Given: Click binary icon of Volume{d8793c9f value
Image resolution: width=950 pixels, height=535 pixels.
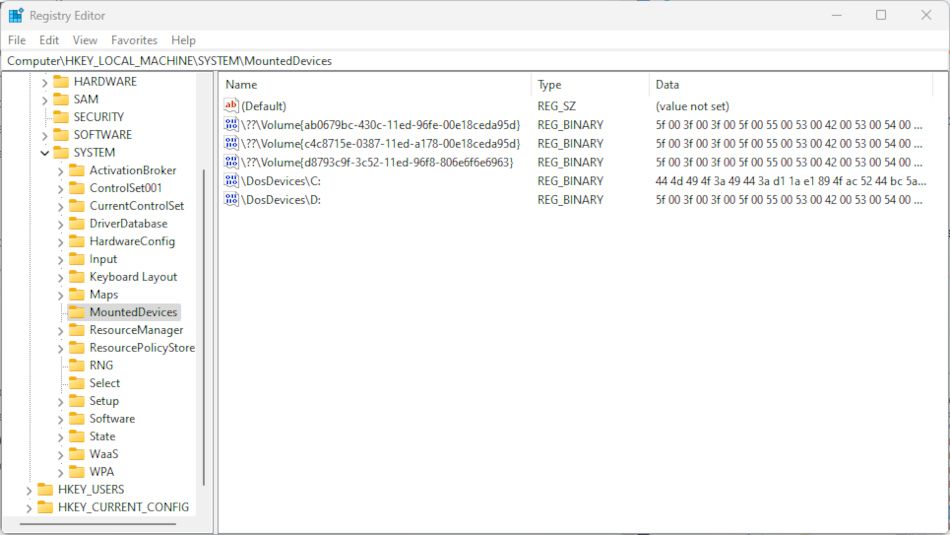Looking at the screenshot, I should pos(231,162).
